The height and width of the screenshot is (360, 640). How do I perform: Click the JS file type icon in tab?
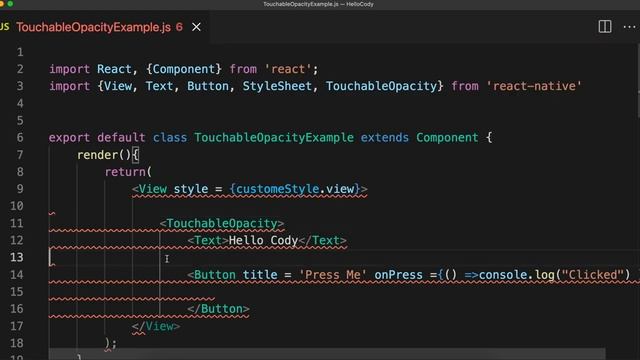click(x=4, y=27)
